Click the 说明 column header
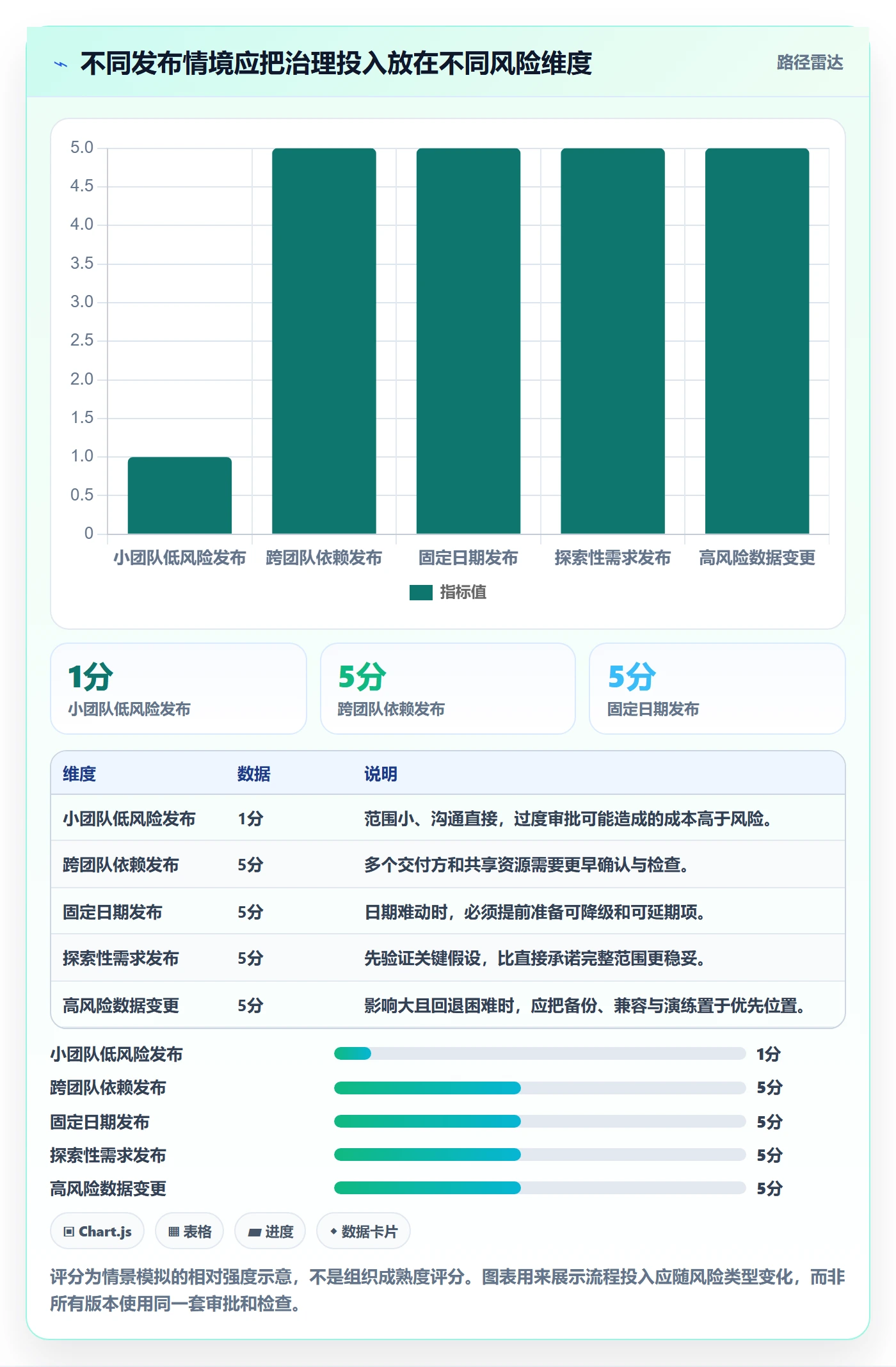This screenshot has width=896, height=1367. click(x=381, y=774)
